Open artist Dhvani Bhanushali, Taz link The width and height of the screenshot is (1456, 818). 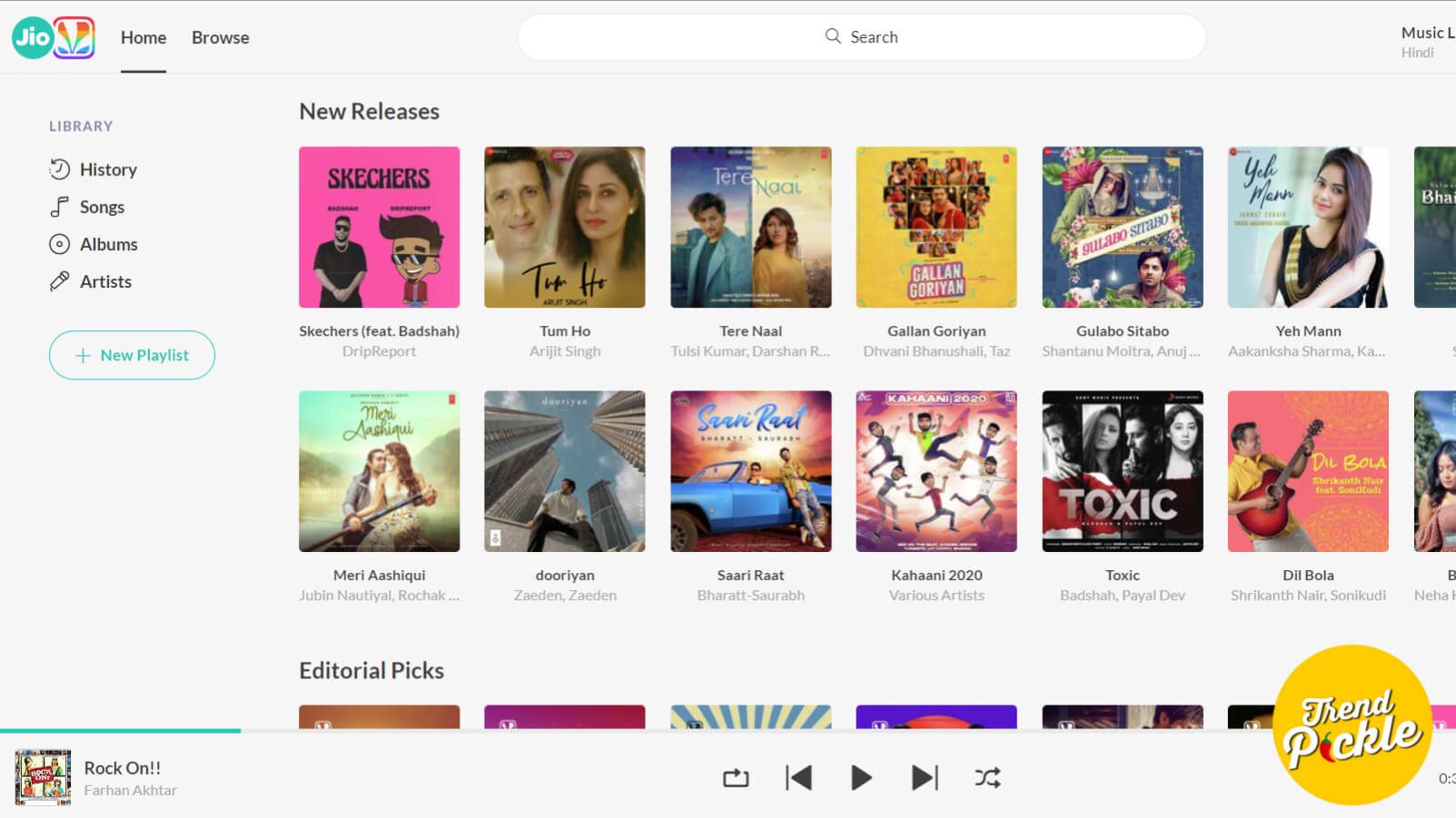click(936, 351)
